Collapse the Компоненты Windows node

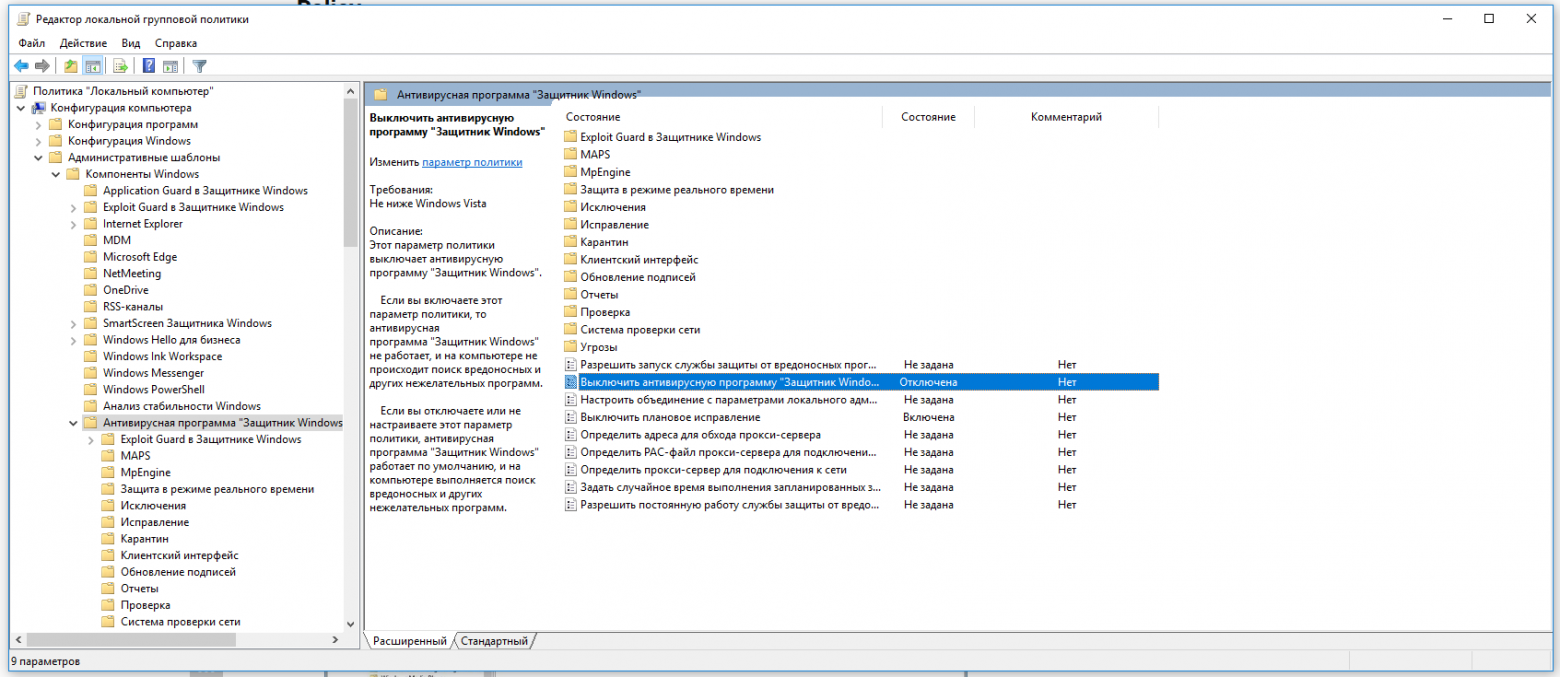56,173
